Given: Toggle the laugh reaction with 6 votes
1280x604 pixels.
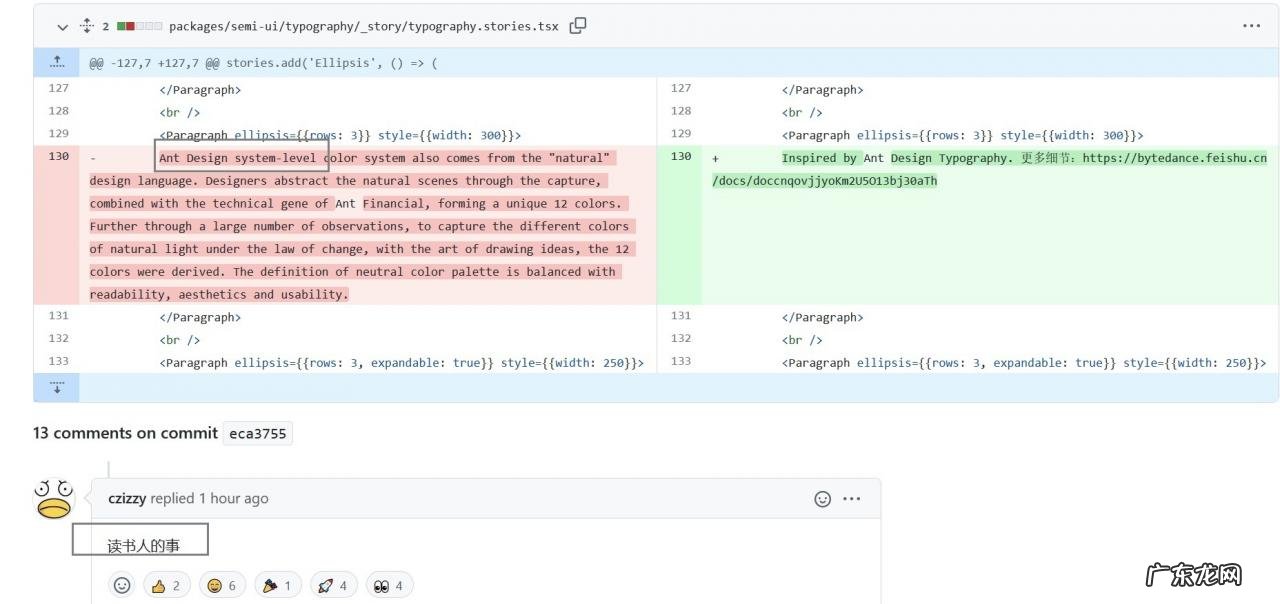Looking at the screenshot, I should click(222, 585).
